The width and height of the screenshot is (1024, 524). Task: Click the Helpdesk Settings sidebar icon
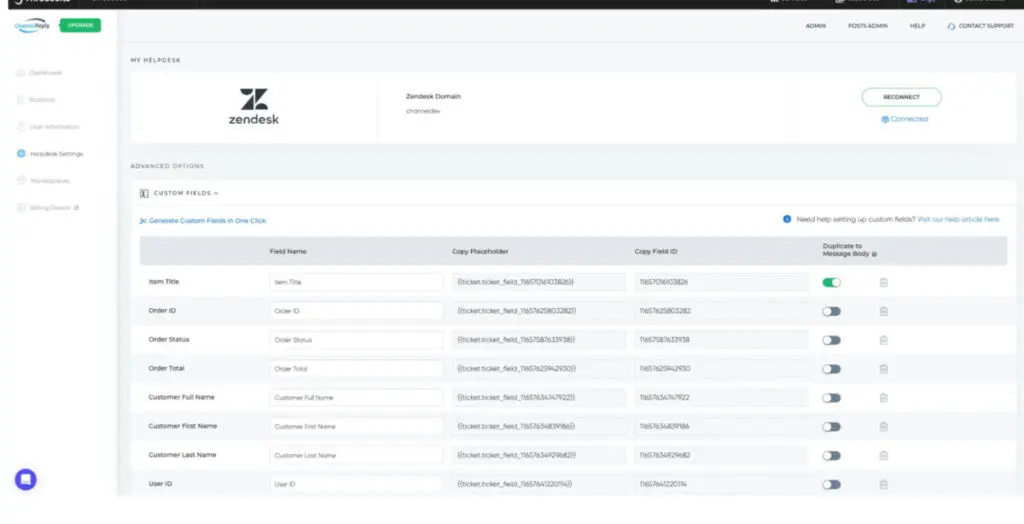[x=21, y=154]
